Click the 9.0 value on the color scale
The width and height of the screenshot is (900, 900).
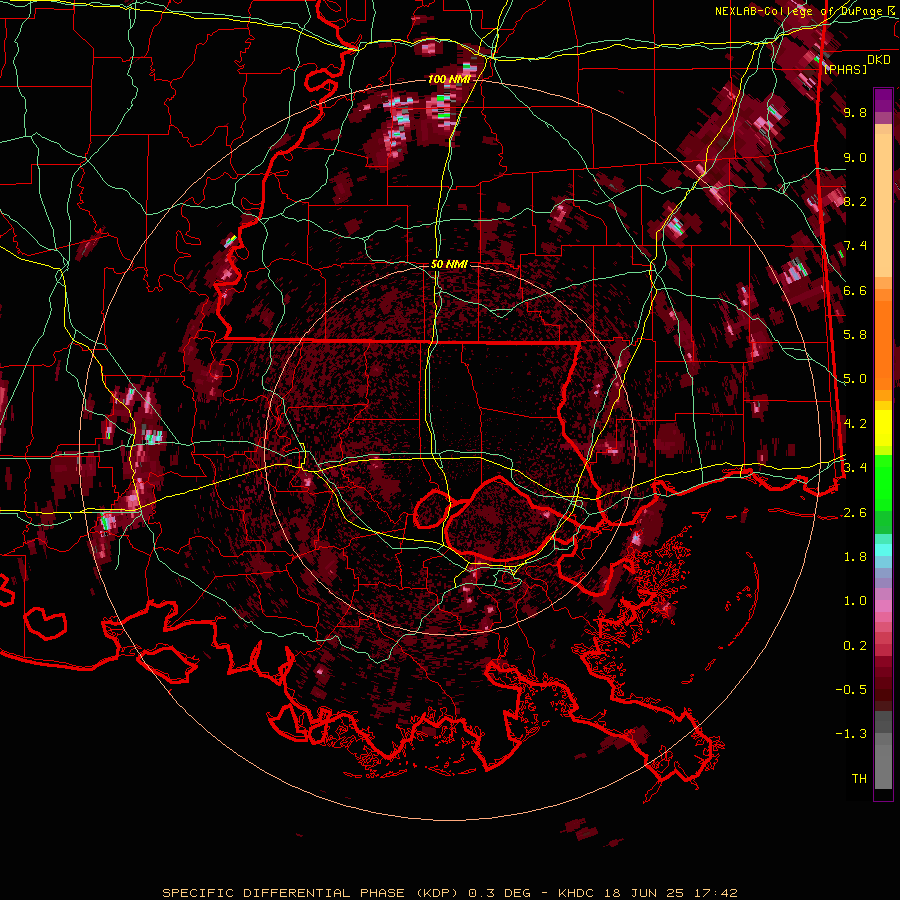click(x=855, y=158)
